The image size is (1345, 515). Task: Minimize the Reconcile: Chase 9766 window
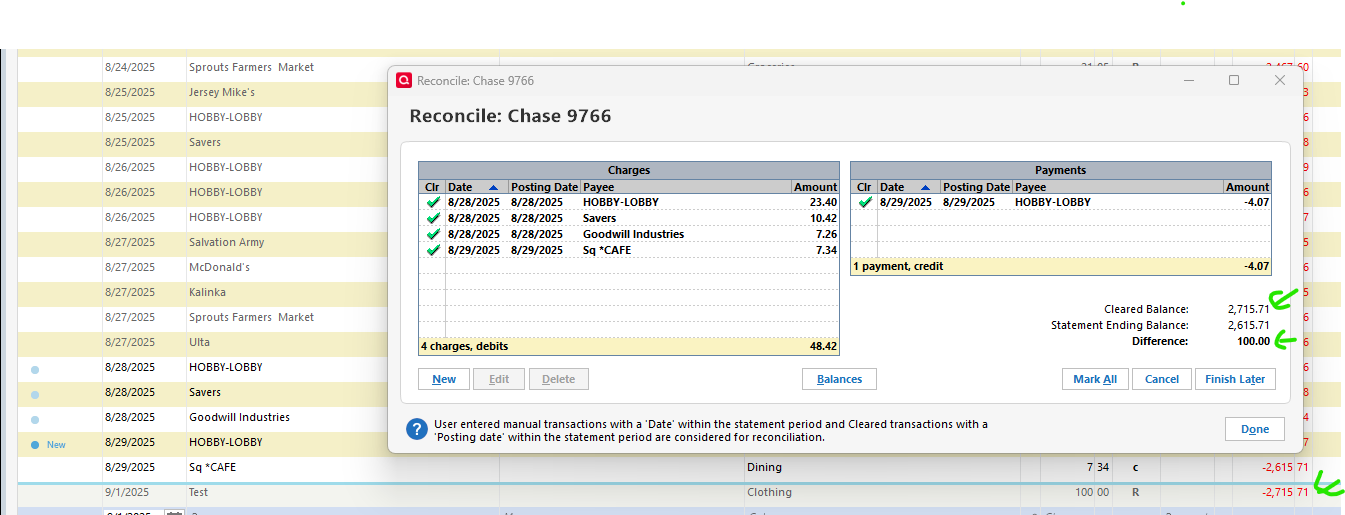pos(1188,80)
